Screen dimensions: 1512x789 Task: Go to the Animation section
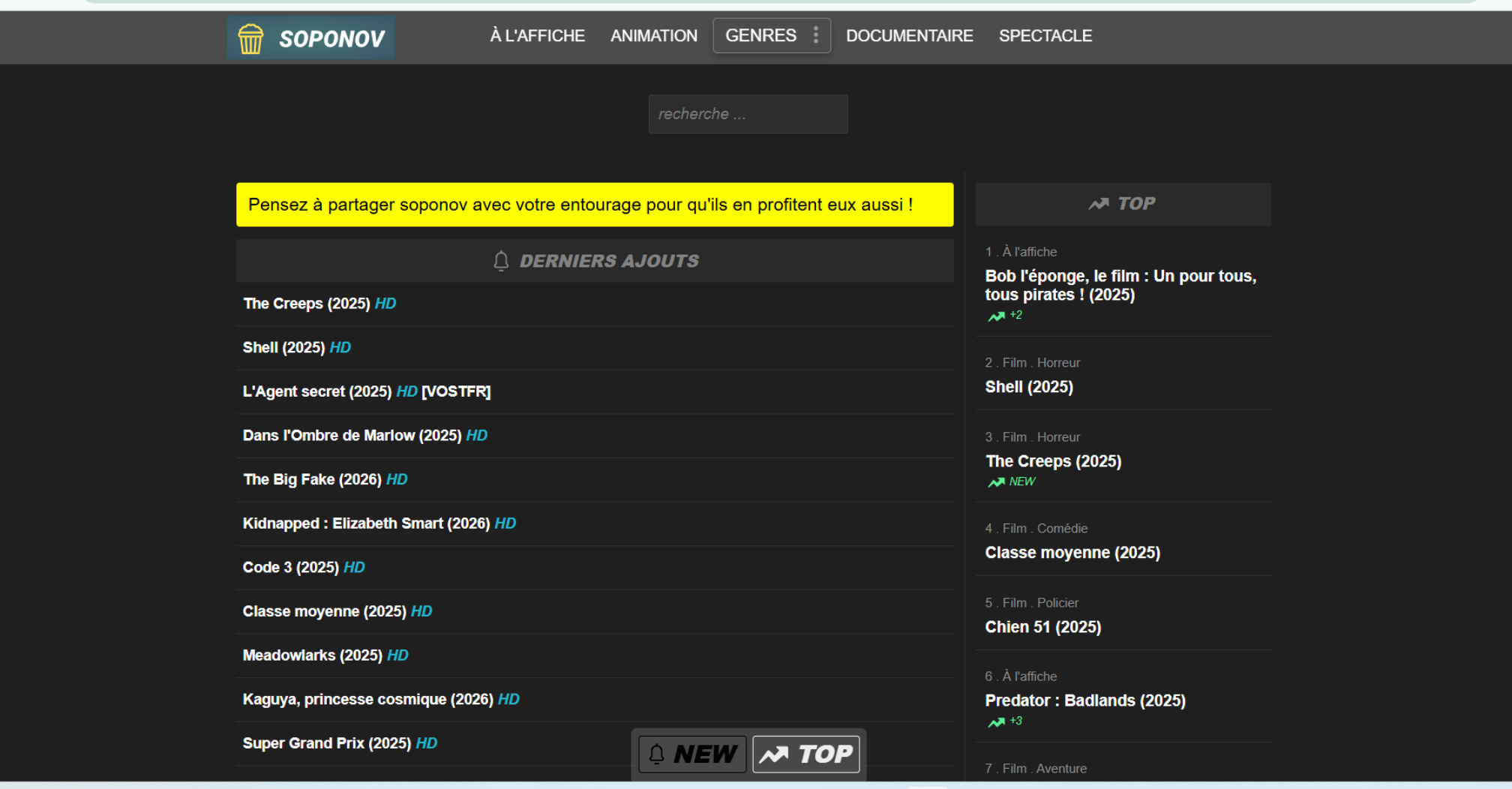coord(653,35)
